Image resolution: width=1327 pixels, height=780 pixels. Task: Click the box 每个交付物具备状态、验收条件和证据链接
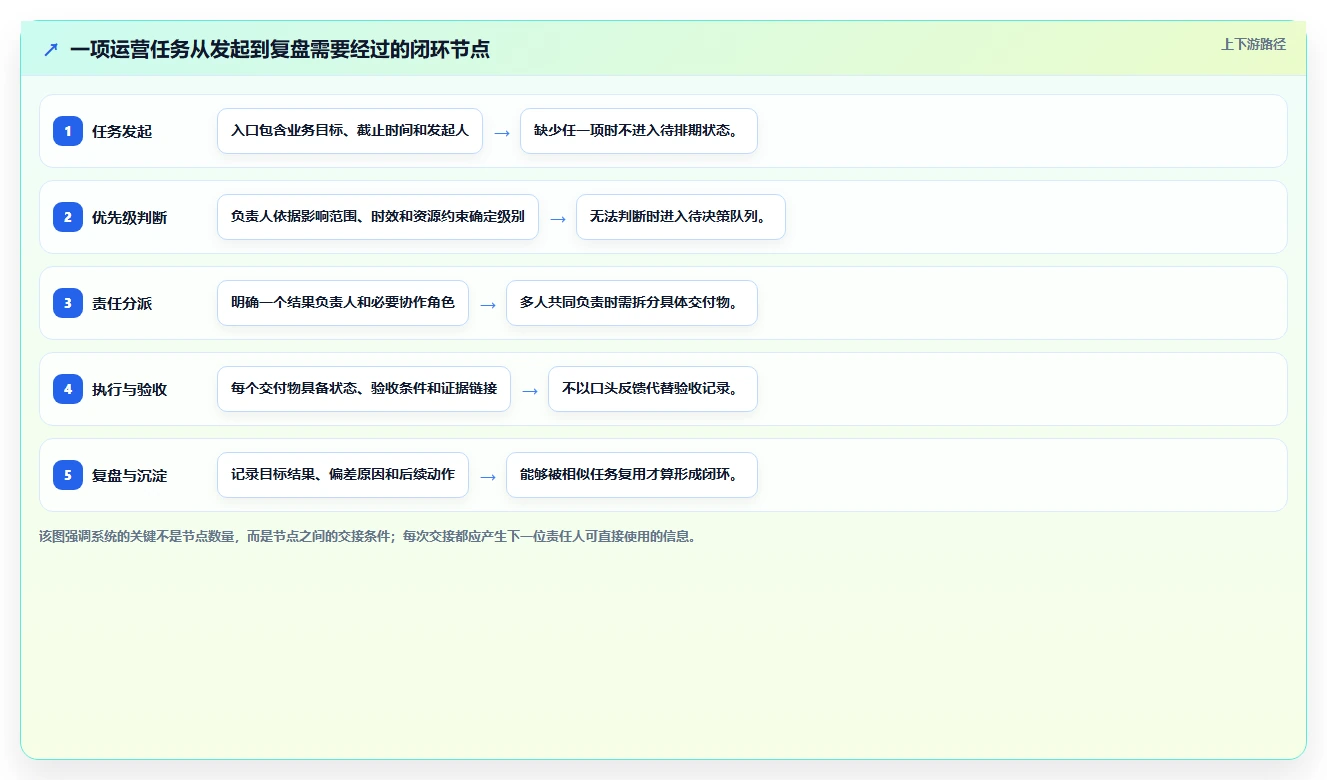(364, 389)
